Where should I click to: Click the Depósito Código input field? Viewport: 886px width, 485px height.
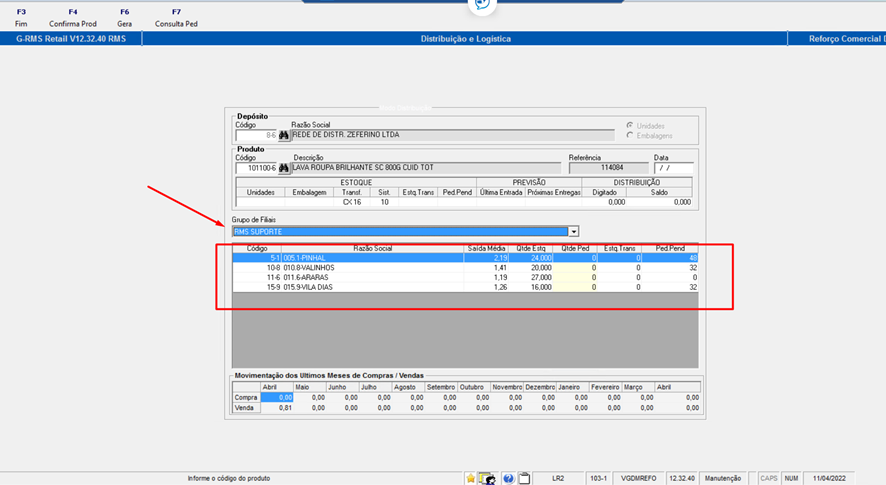(x=256, y=136)
